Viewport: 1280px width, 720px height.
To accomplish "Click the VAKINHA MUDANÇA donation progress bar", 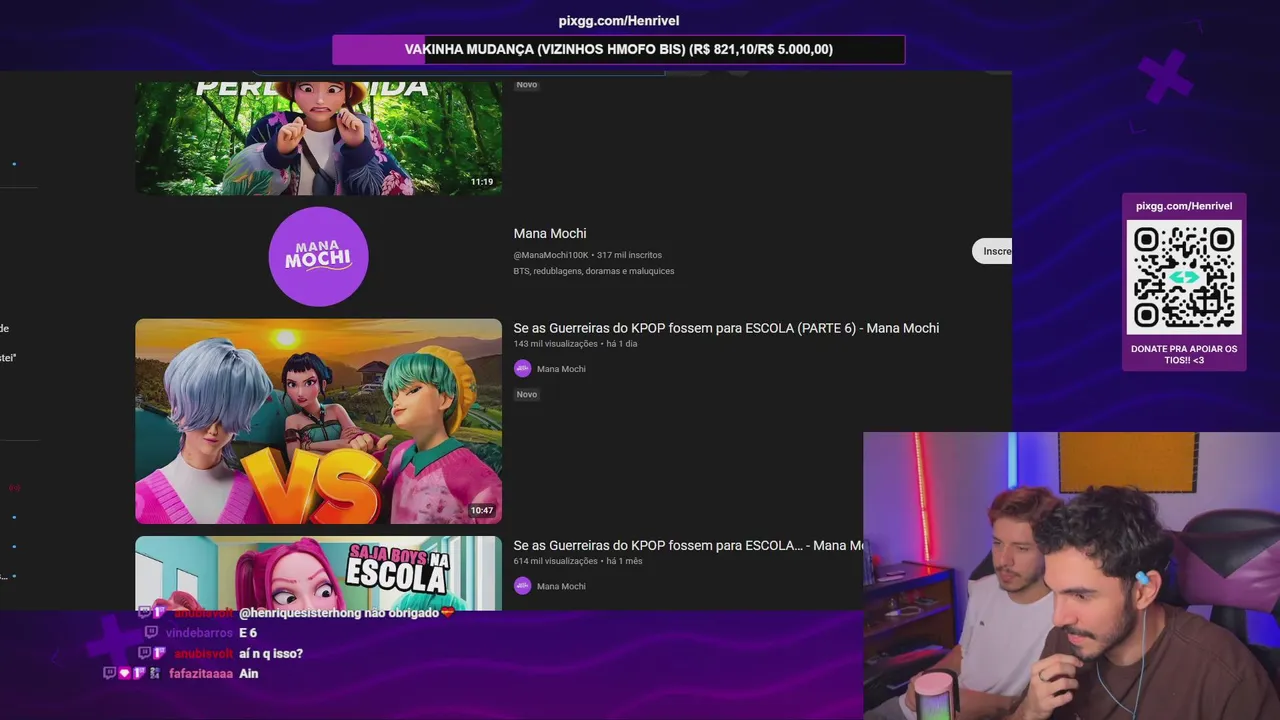I will click(x=619, y=49).
